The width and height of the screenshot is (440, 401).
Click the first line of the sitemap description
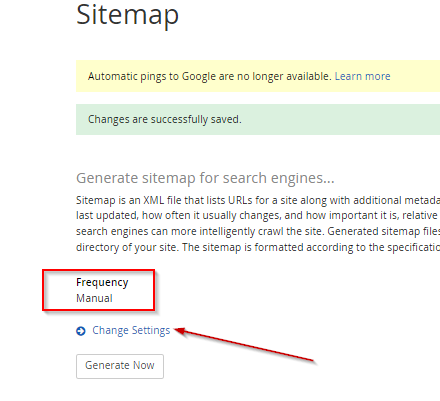(258, 200)
